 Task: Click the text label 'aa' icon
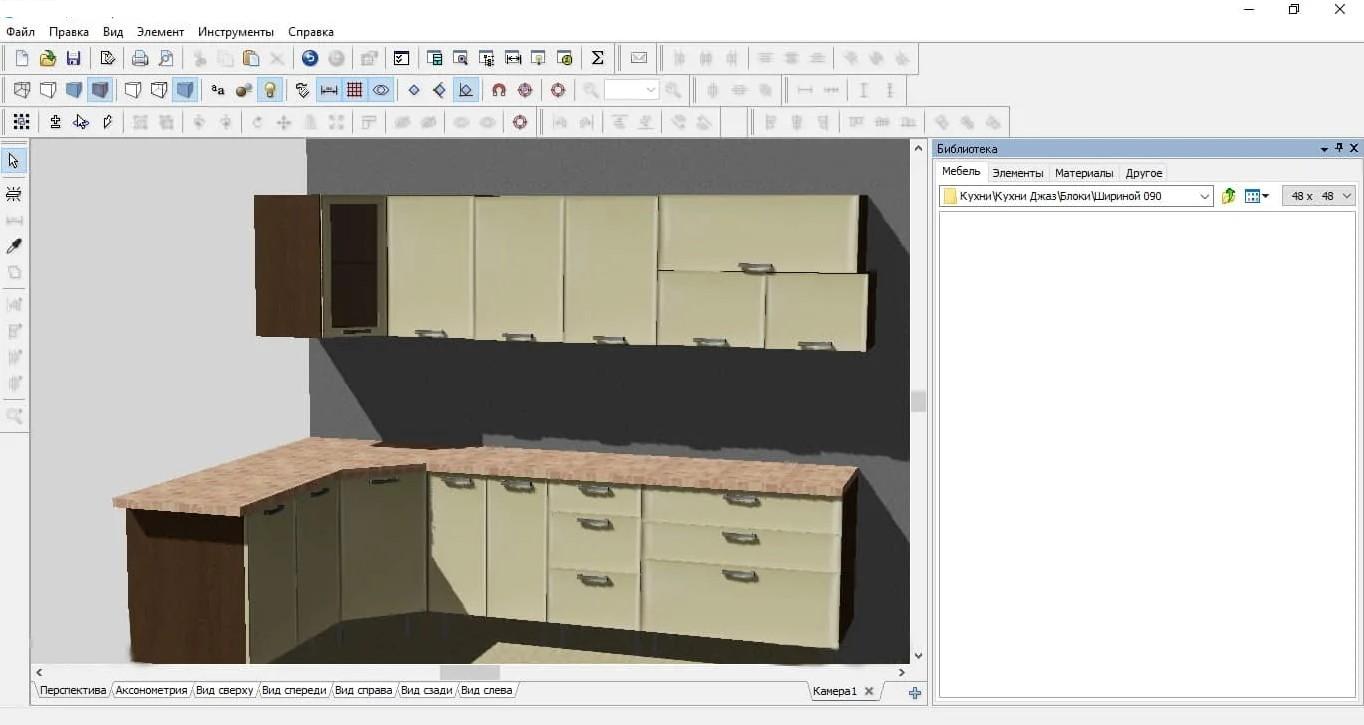click(x=218, y=90)
